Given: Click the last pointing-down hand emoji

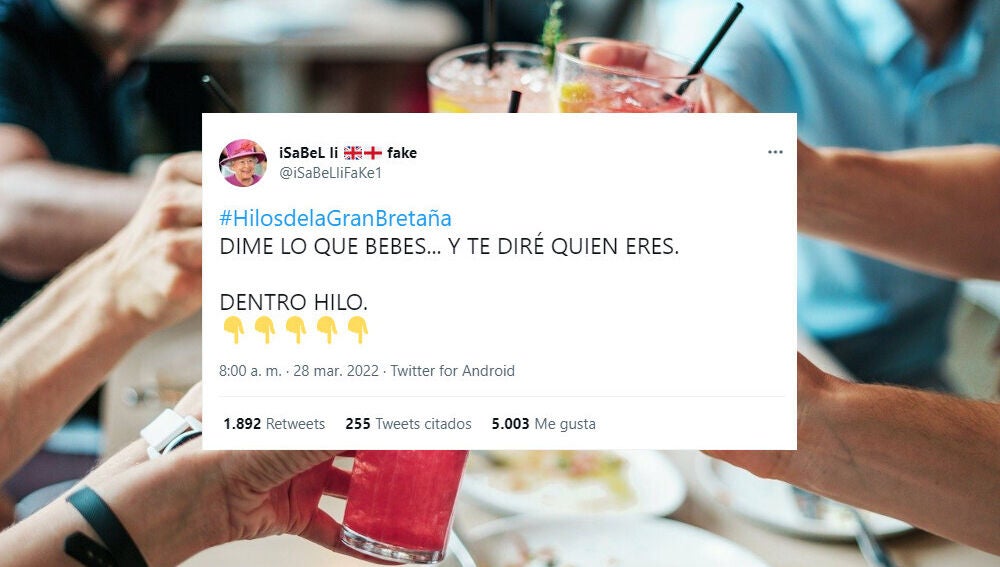Looking at the screenshot, I should tap(358, 330).
